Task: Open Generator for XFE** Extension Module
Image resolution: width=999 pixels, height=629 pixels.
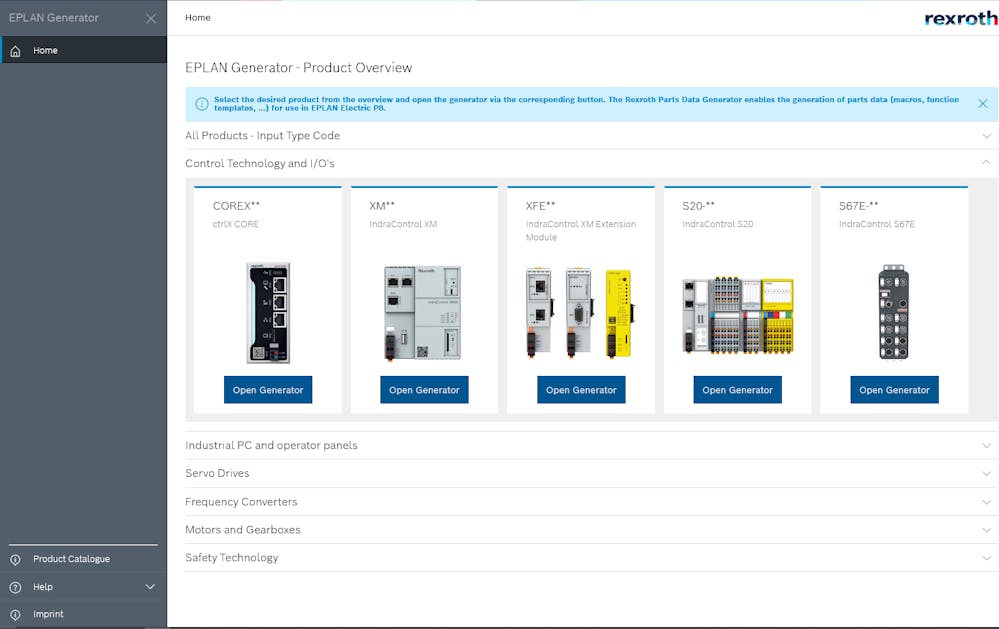Action: tap(581, 390)
